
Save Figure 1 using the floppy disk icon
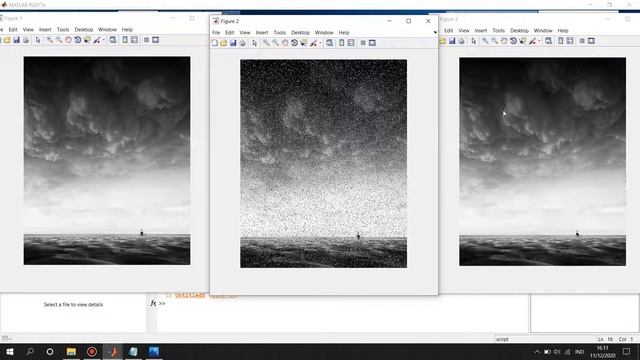[16, 40]
